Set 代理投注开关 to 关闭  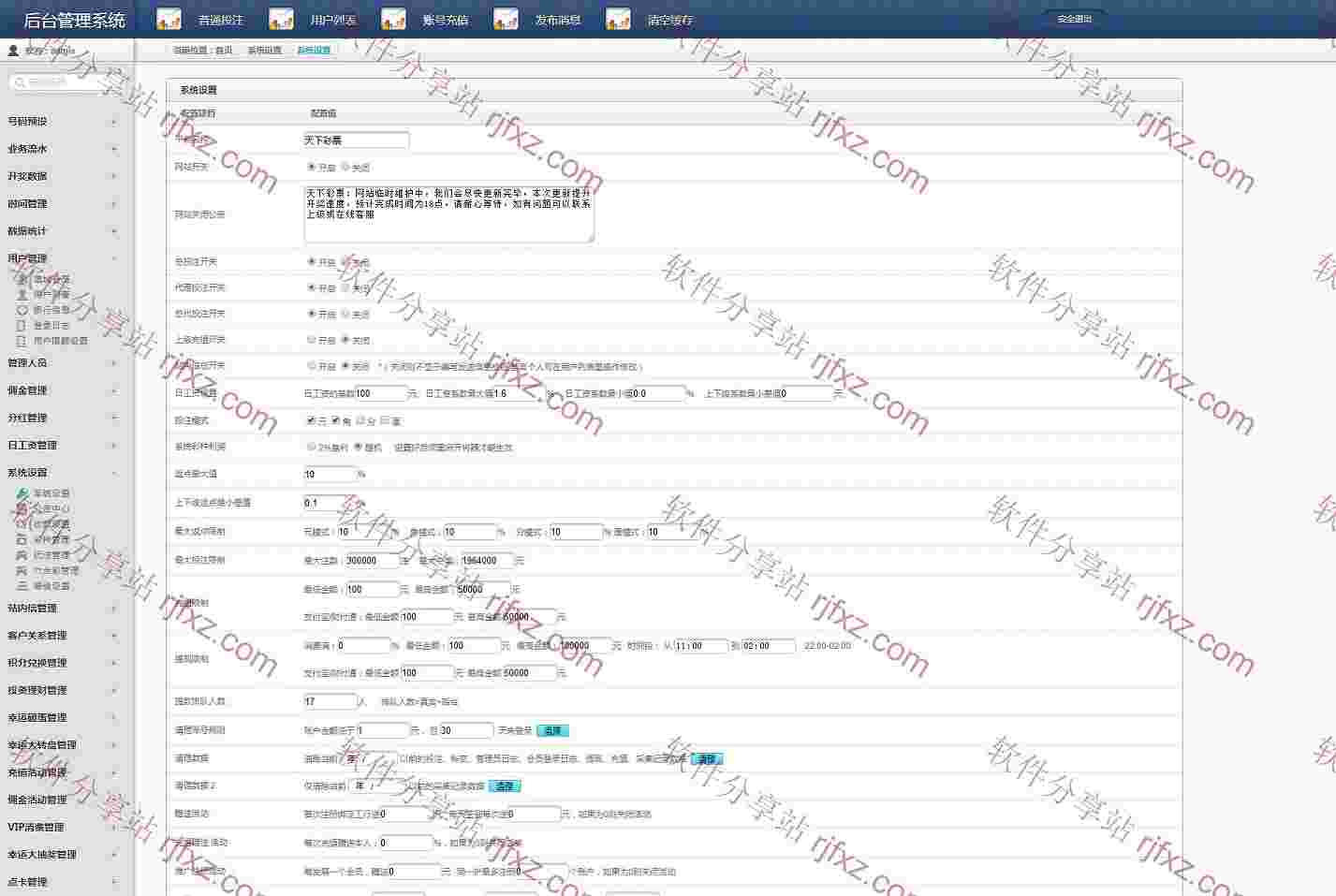click(x=345, y=287)
